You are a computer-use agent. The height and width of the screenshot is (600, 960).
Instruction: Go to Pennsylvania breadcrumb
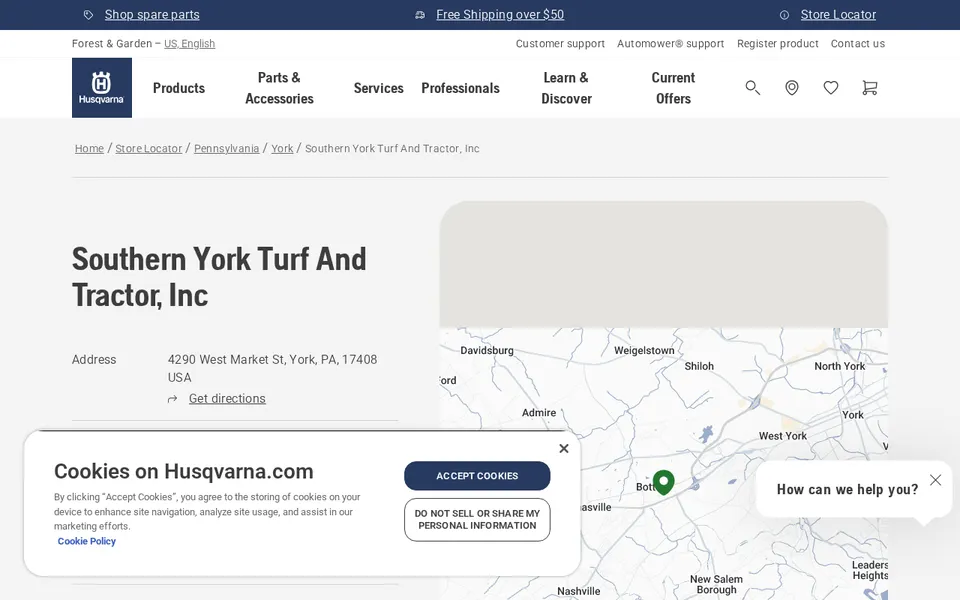point(227,148)
